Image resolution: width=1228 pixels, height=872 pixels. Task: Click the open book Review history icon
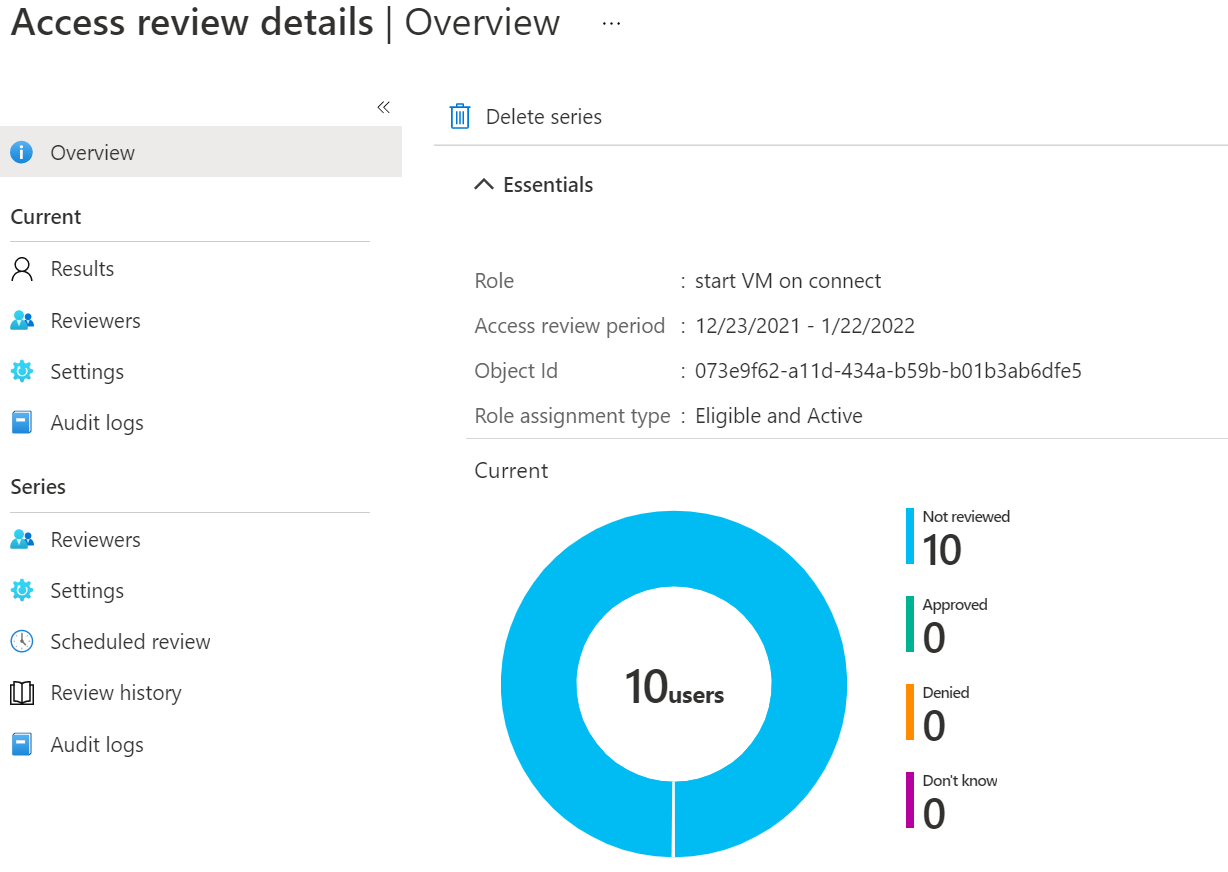point(22,693)
